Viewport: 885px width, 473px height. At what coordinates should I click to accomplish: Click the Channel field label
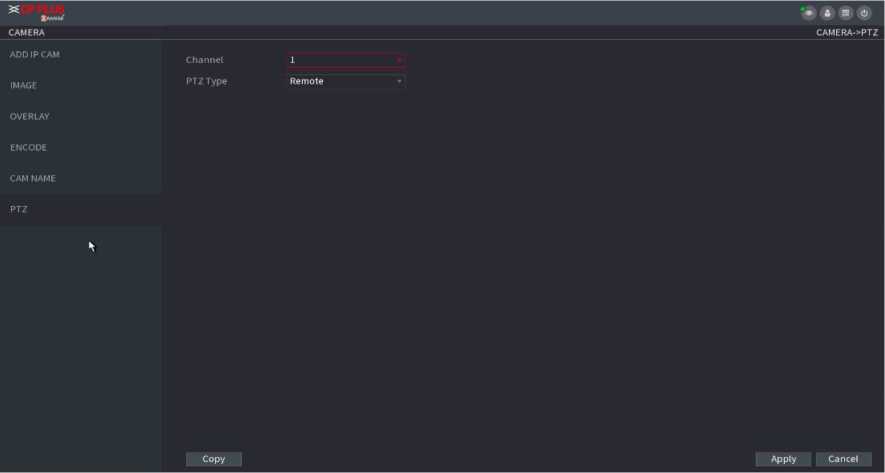[205, 60]
